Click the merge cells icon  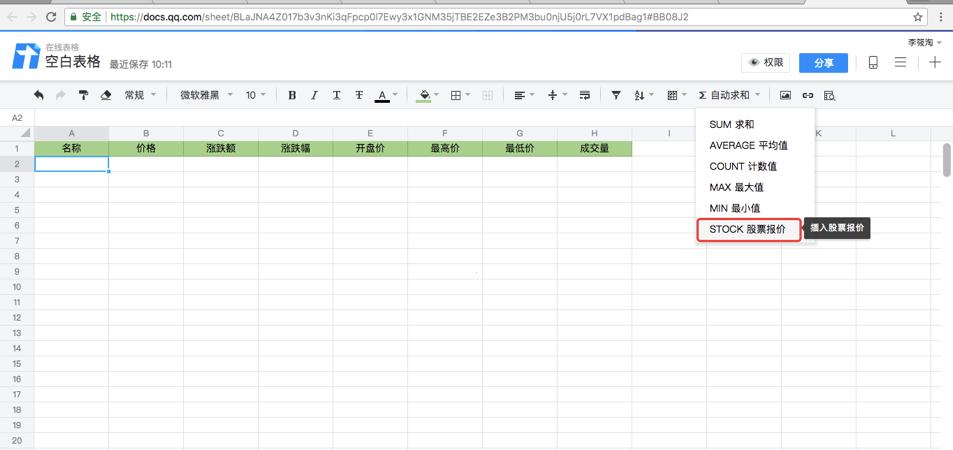coord(487,95)
